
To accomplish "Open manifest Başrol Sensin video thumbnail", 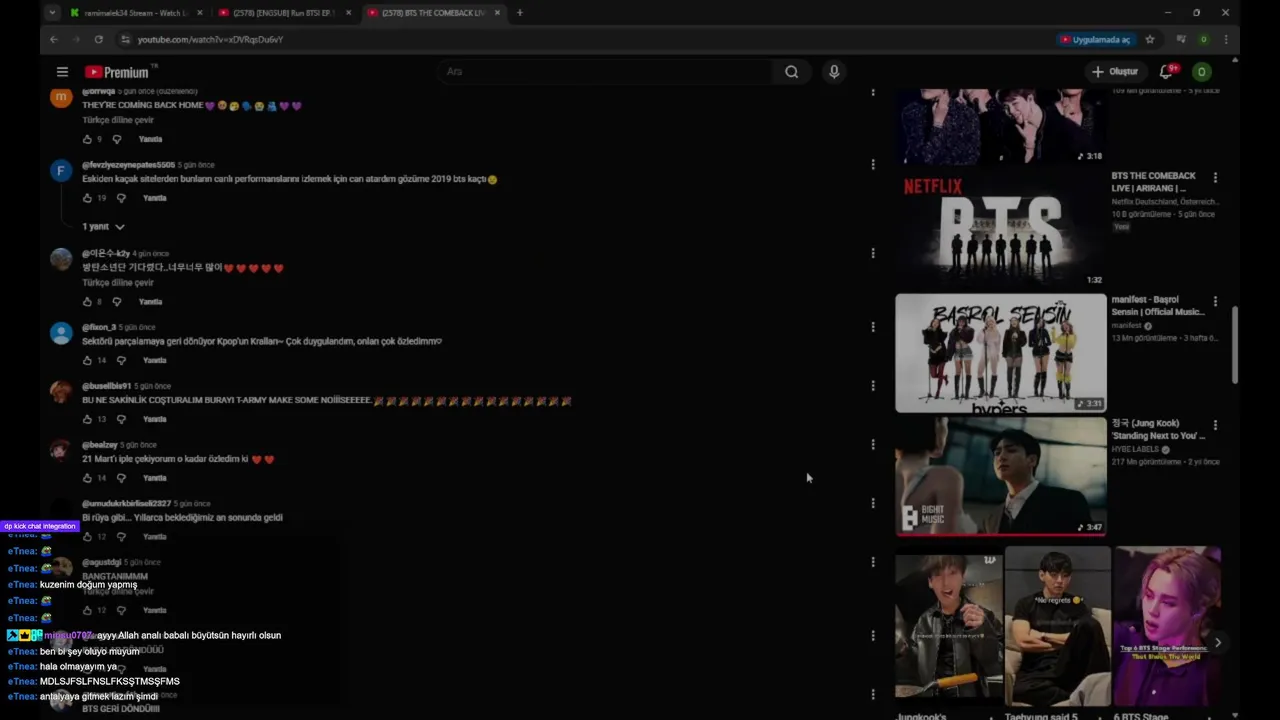I will coord(1000,353).
